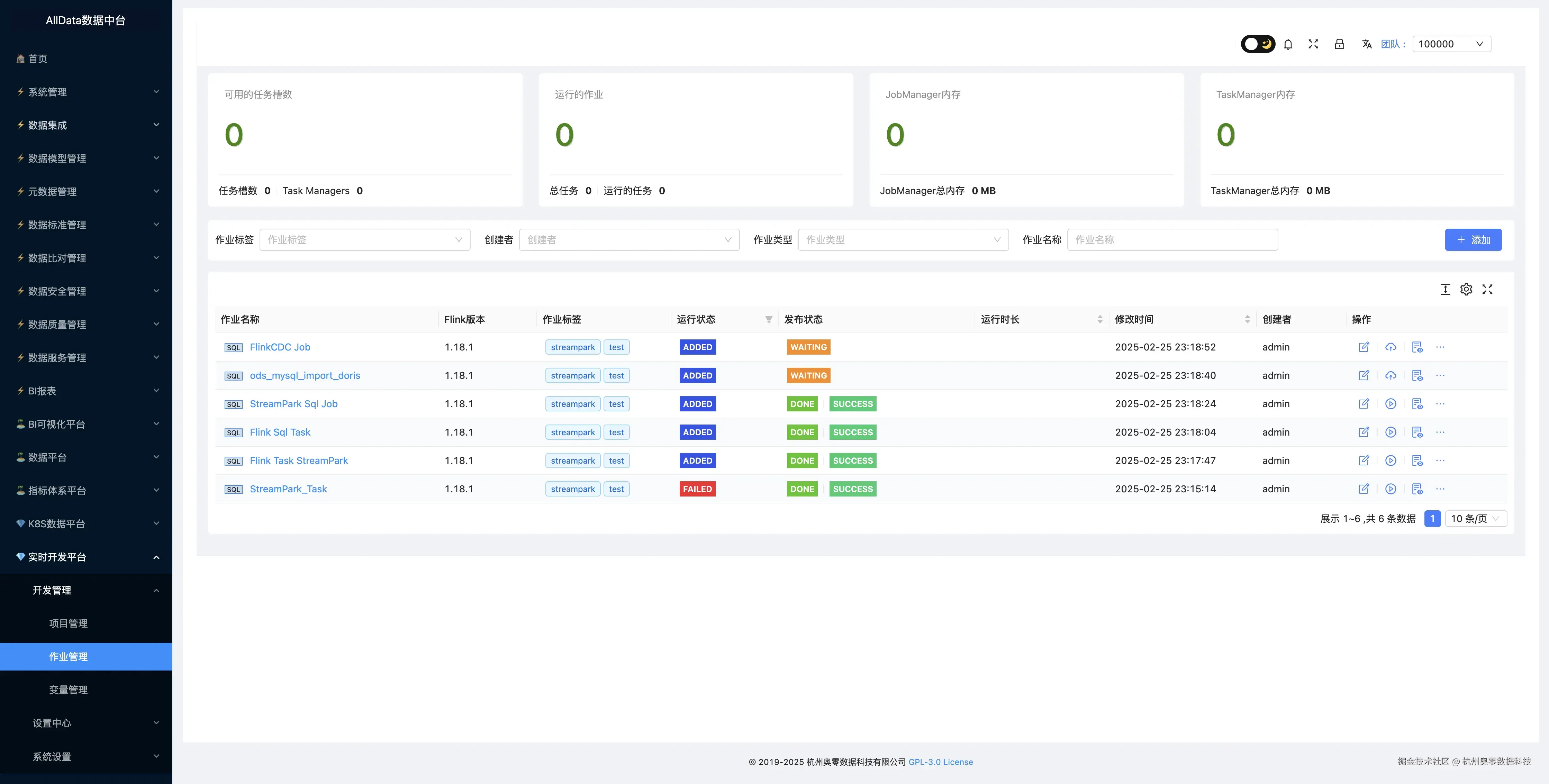This screenshot has height=784, width=1549.
Task: Click the release icon for ods_mysql_import_doris
Action: click(1390, 376)
